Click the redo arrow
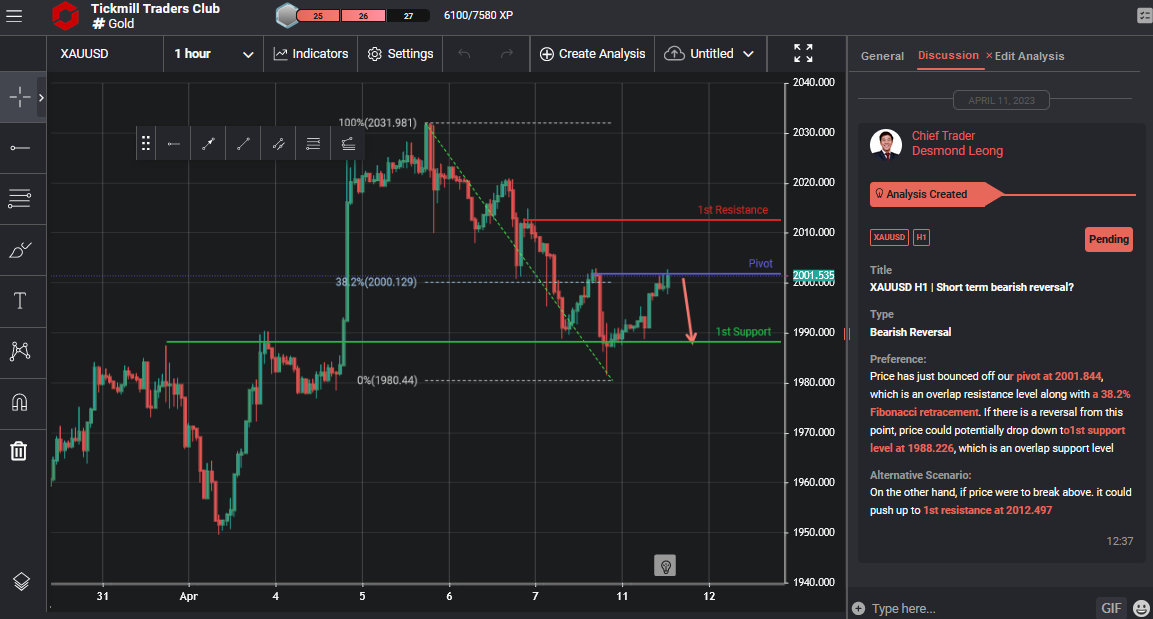1153x619 pixels. (507, 54)
